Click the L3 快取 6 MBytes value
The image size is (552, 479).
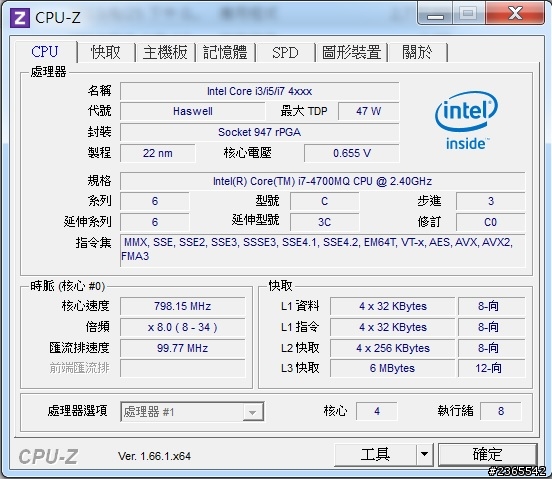393,368
